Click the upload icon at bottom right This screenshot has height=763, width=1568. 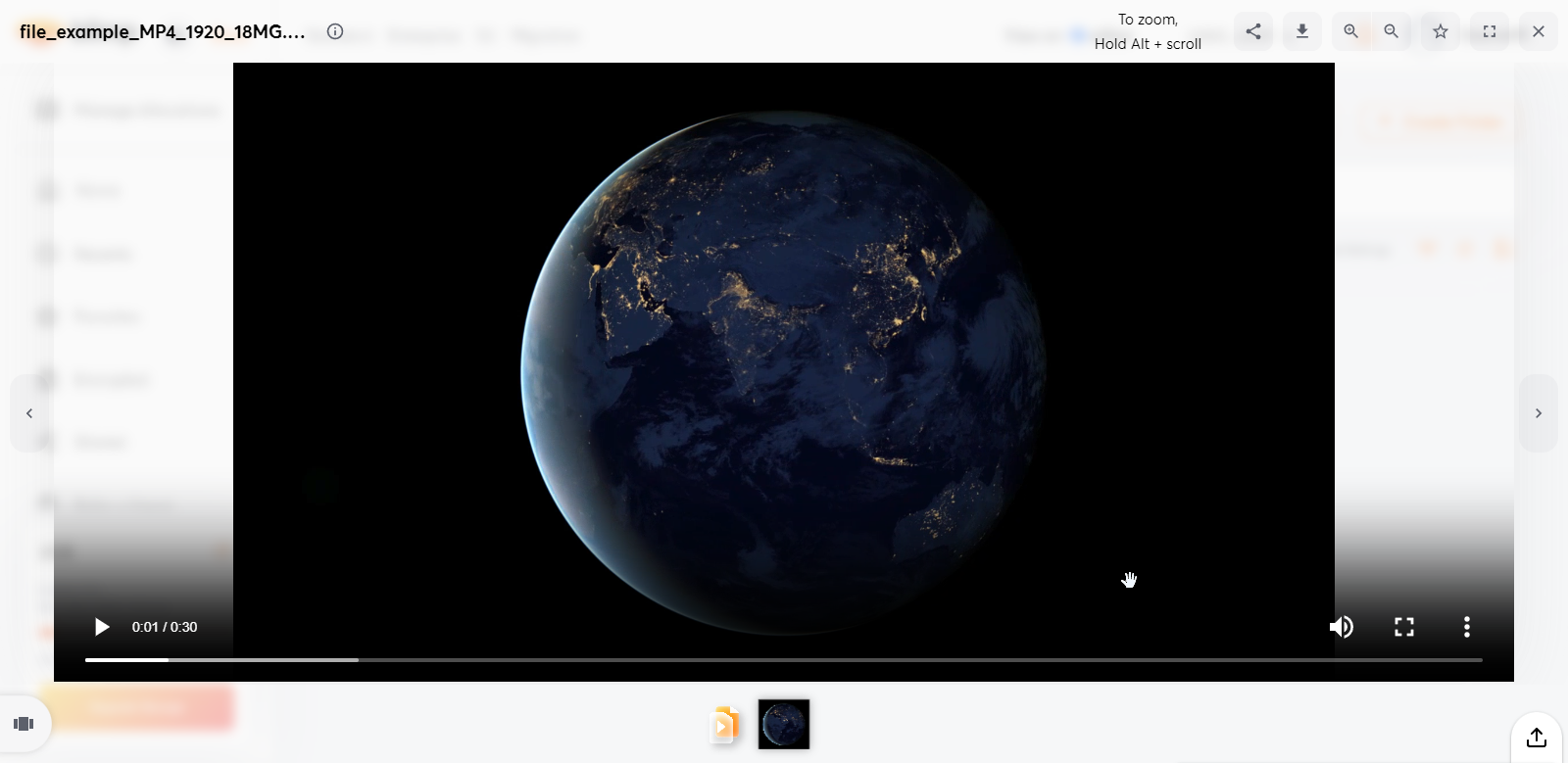coord(1537,738)
